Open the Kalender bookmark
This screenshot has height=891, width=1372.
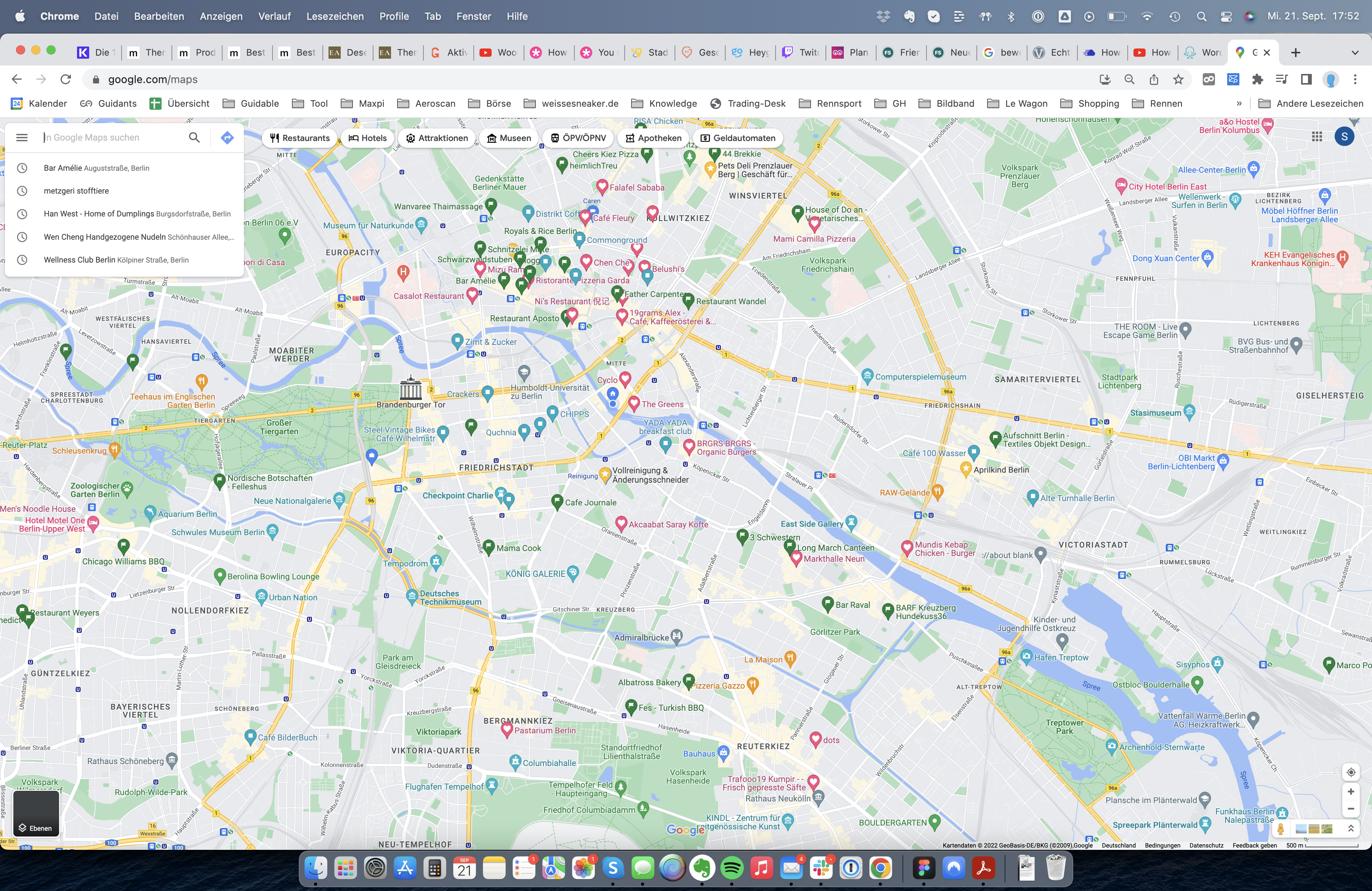[38, 104]
